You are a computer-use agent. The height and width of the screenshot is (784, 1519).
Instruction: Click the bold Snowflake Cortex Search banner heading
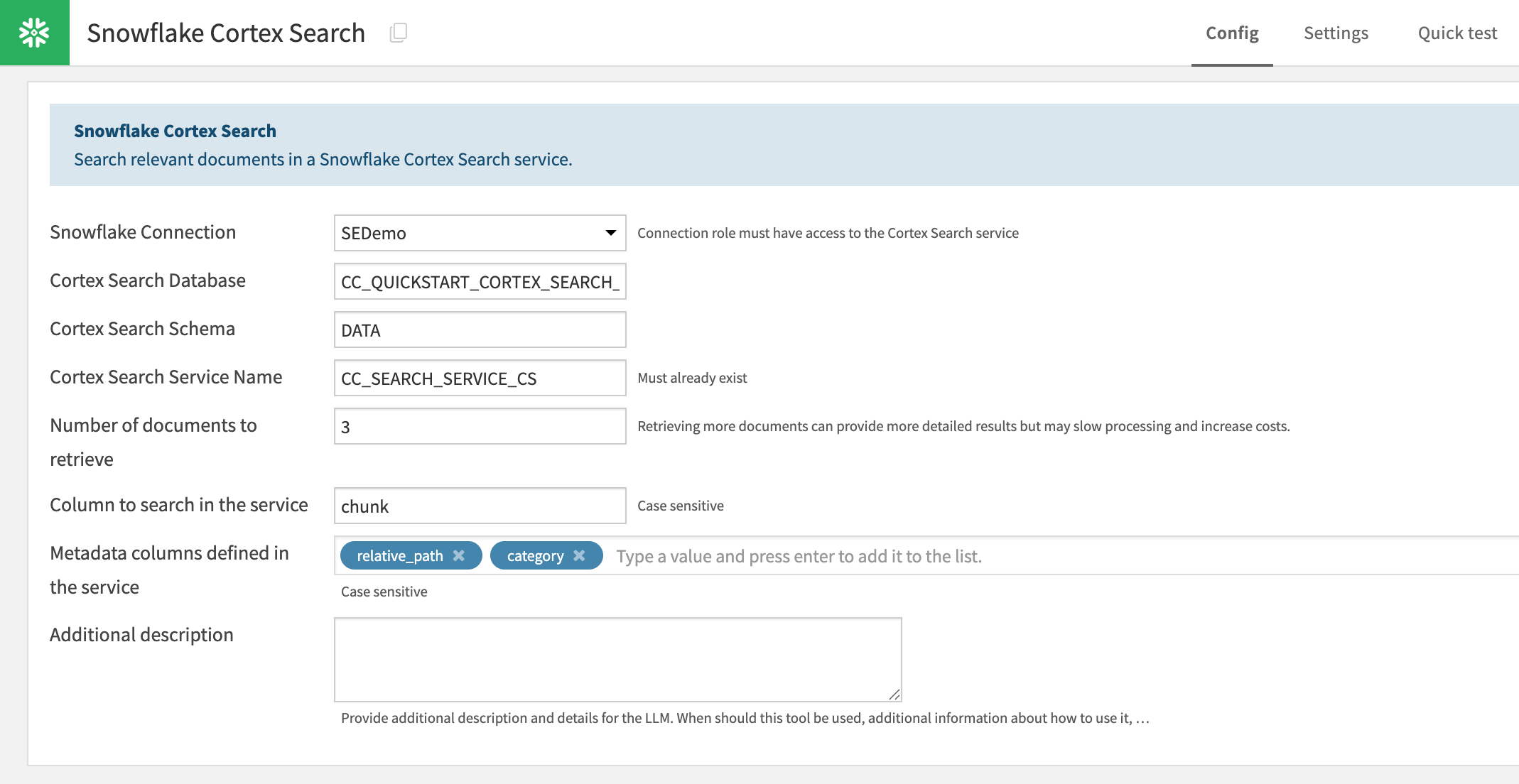tap(175, 131)
